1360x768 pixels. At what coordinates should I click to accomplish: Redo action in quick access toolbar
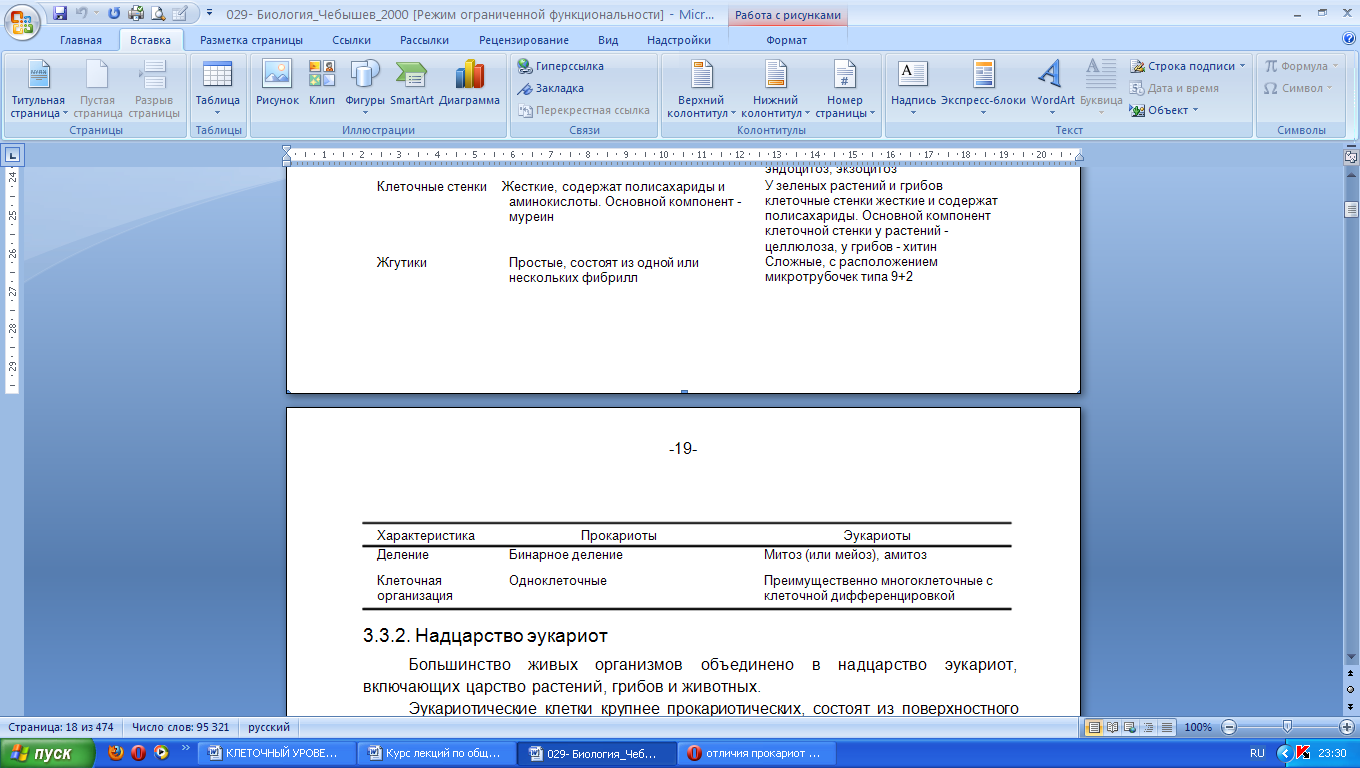click(x=114, y=13)
